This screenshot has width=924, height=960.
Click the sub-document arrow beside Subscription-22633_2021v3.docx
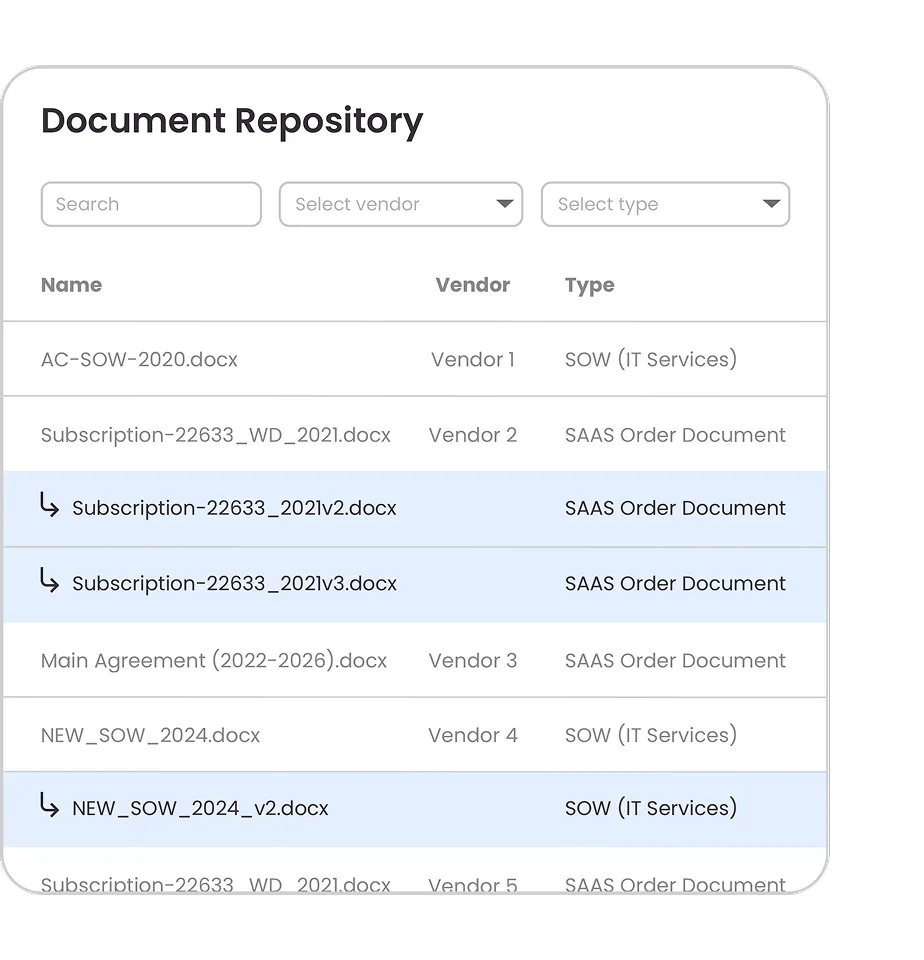pos(50,580)
